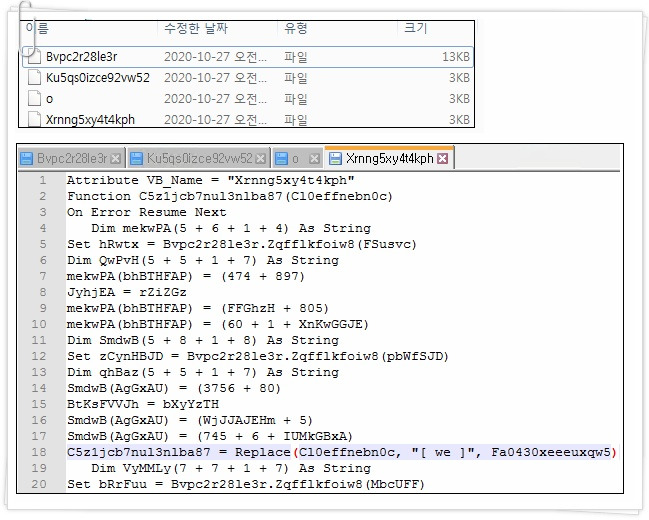The height and width of the screenshot is (520, 649).
Task: Switch to the Bvpc2r28le3r tab
Action: coord(71,158)
